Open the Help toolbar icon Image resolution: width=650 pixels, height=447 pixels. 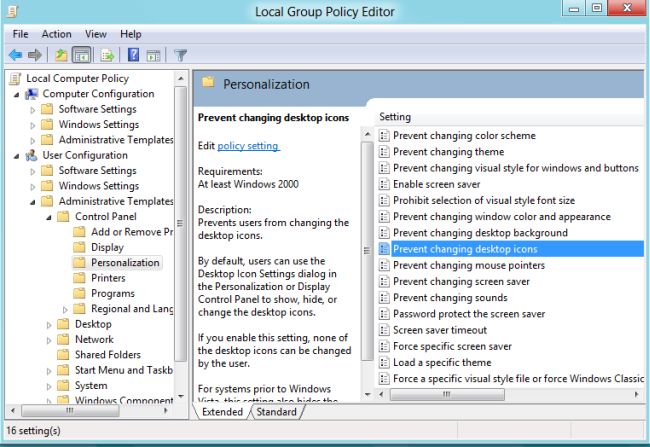point(133,55)
